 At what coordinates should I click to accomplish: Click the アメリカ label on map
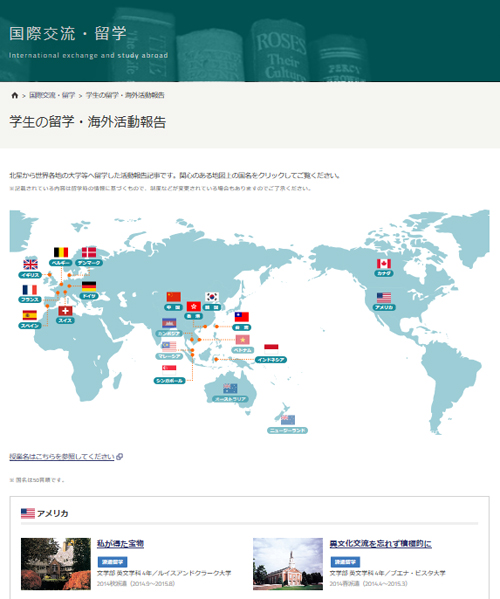click(384, 308)
